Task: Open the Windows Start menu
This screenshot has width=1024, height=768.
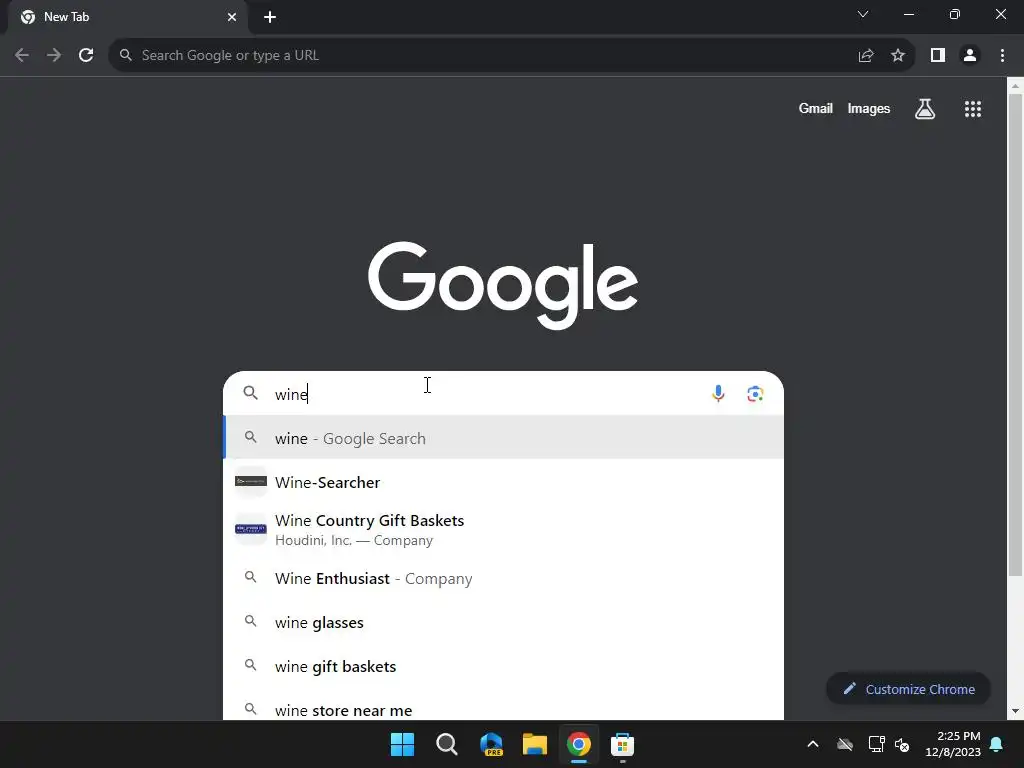Action: click(x=402, y=744)
